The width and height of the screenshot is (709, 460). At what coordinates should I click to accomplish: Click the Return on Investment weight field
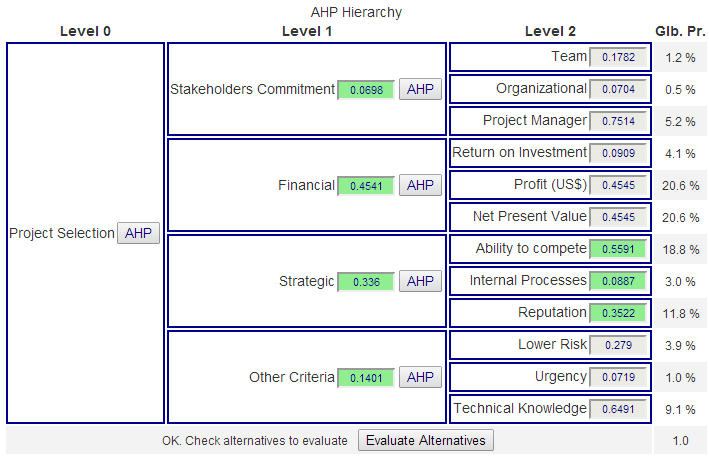[x=618, y=153]
